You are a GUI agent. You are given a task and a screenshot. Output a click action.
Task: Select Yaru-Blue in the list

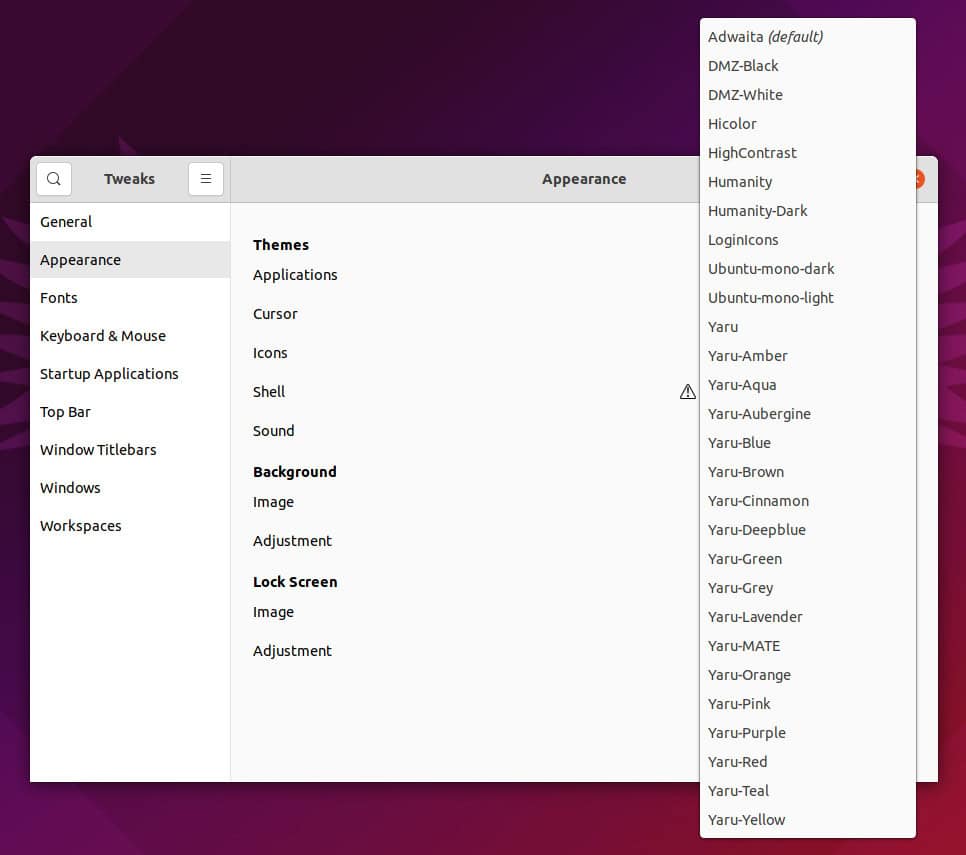pyautogui.click(x=808, y=443)
